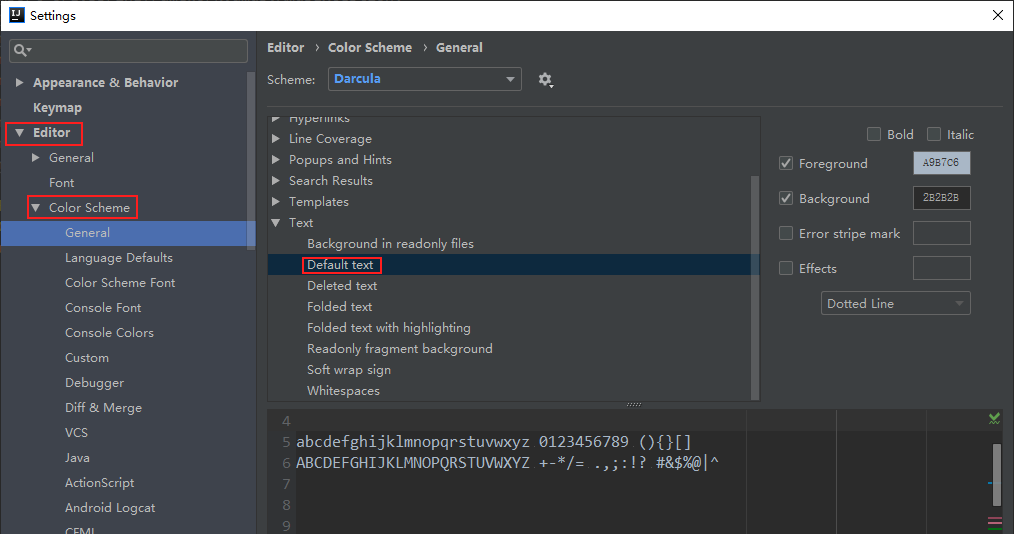The image size is (1014, 534).
Task: Uncheck the Foreground checkbox
Action: pyautogui.click(x=786, y=163)
